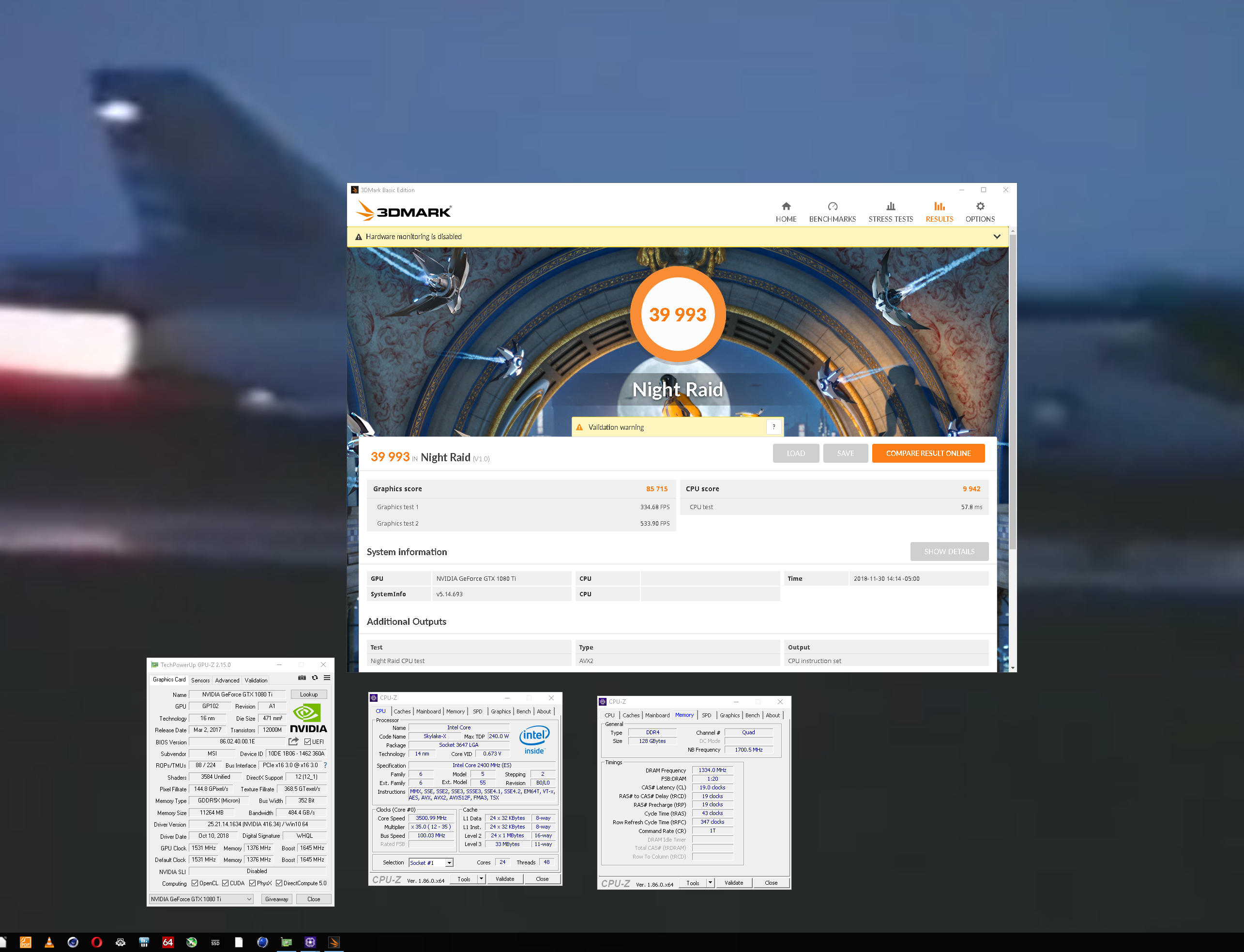
Task: Click the CPU score value 9 942
Action: (x=971, y=488)
